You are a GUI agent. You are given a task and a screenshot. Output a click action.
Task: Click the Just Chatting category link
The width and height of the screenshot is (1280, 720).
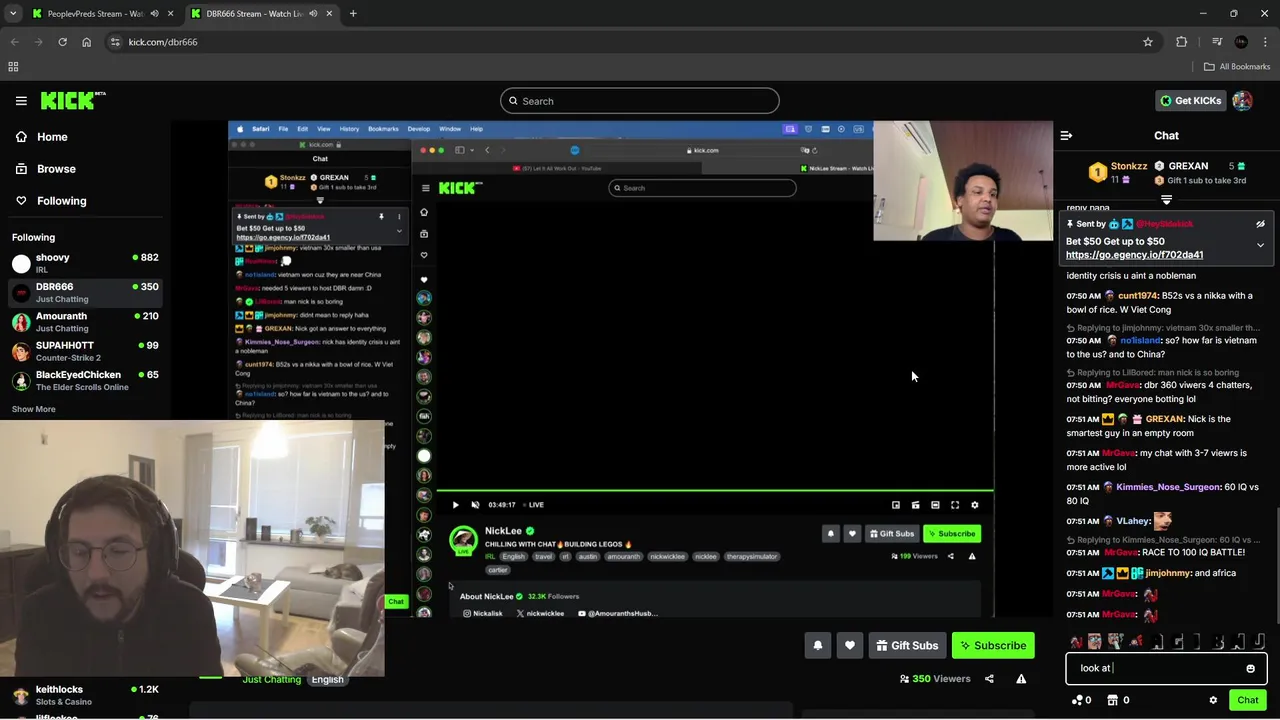271,680
